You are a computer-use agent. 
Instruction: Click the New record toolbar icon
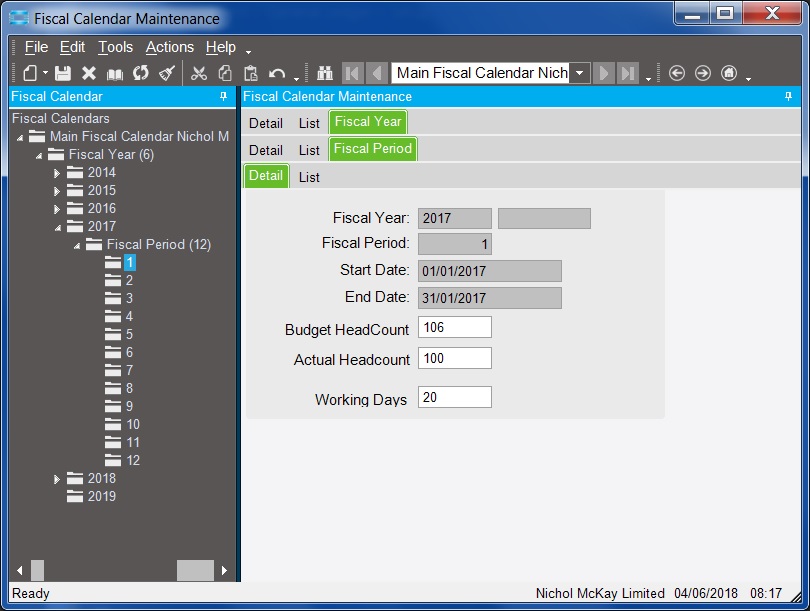click(x=30, y=73)
